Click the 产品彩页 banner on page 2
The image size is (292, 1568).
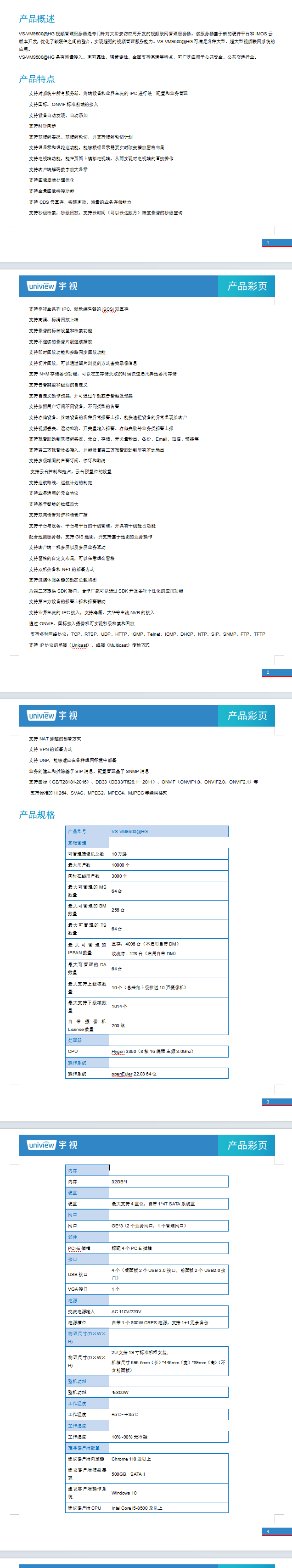[247, 286]
